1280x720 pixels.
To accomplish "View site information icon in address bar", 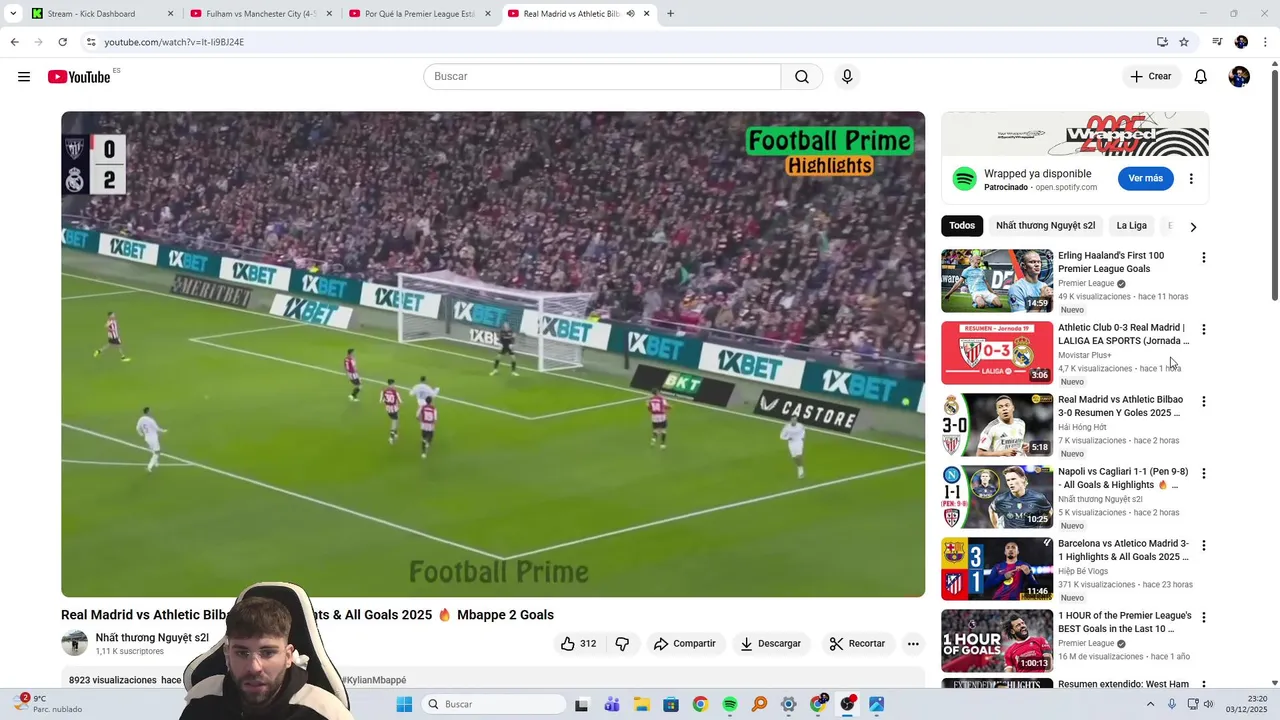I will click(x=91, y=42).
